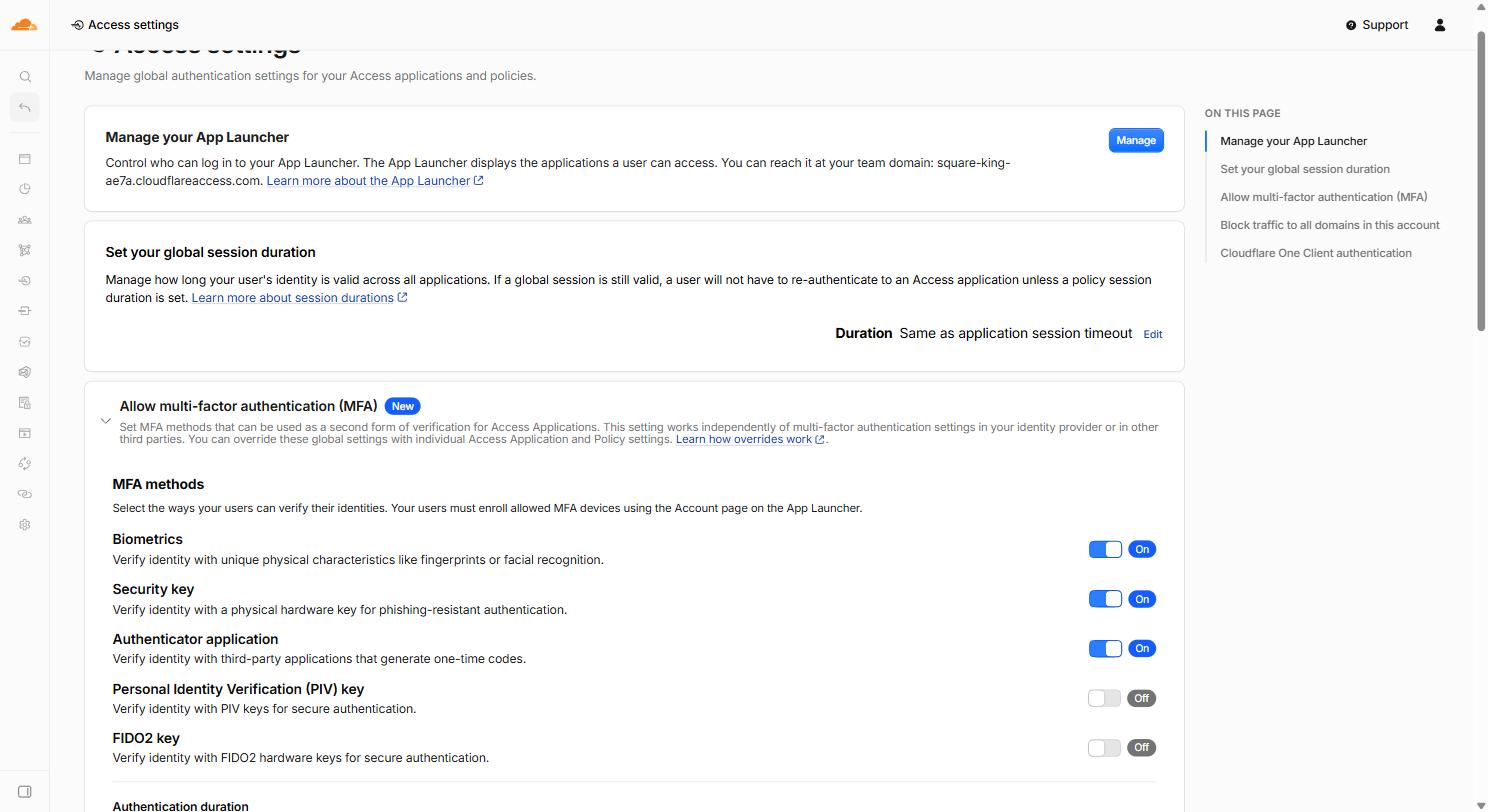The height and width of the screenshot is (812, 1488).
Task: Go to Cloudflare One Client authentication section
Action: click(1316, 253)
